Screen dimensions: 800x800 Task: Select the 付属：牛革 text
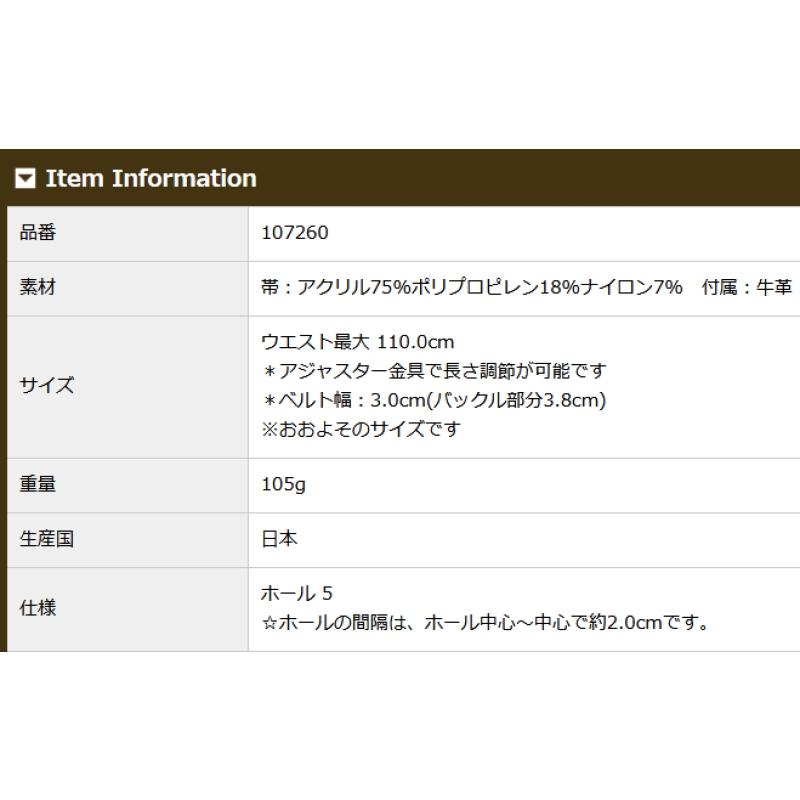pos(746,287)
